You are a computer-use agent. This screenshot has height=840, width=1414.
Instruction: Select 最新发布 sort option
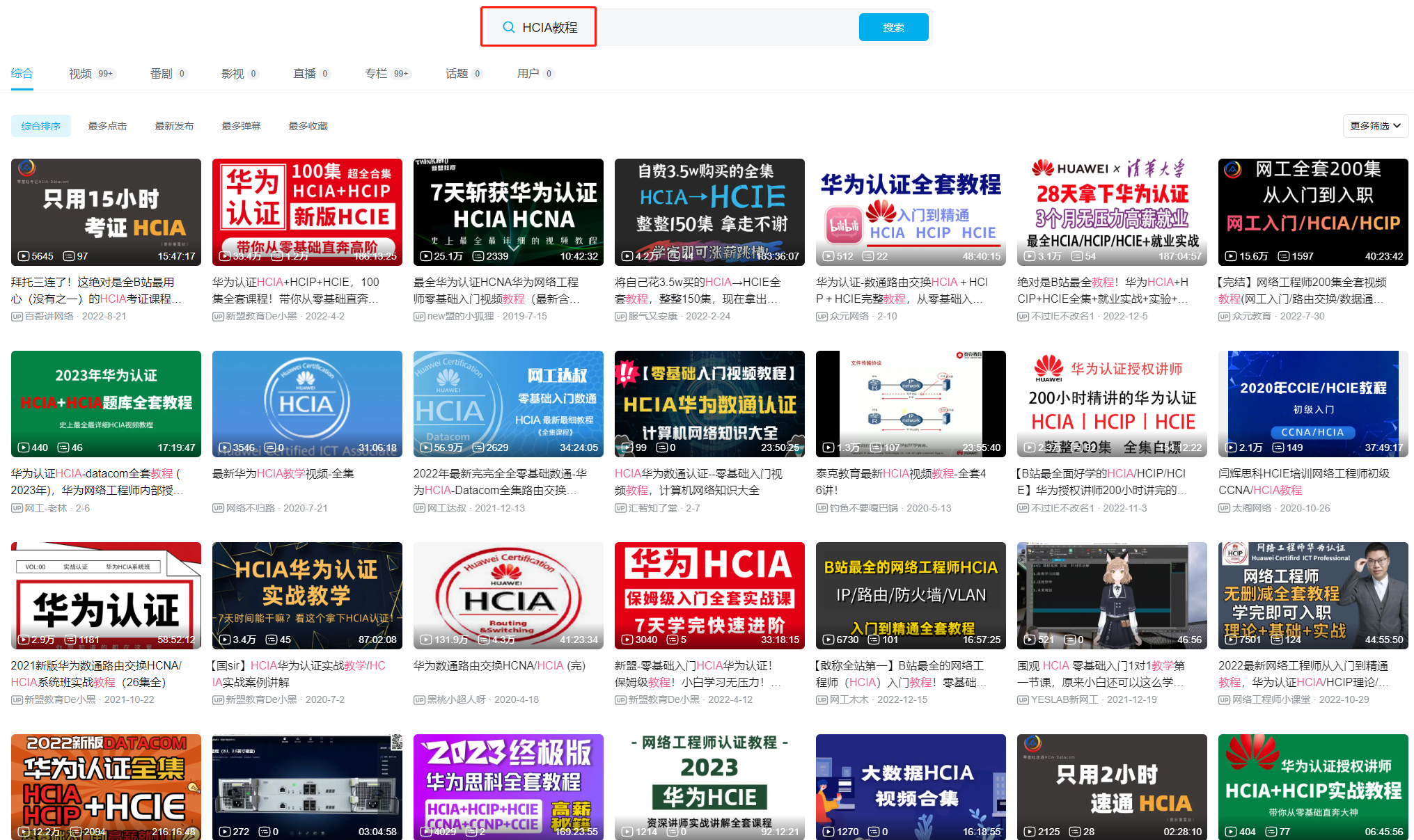click(174, 126)
